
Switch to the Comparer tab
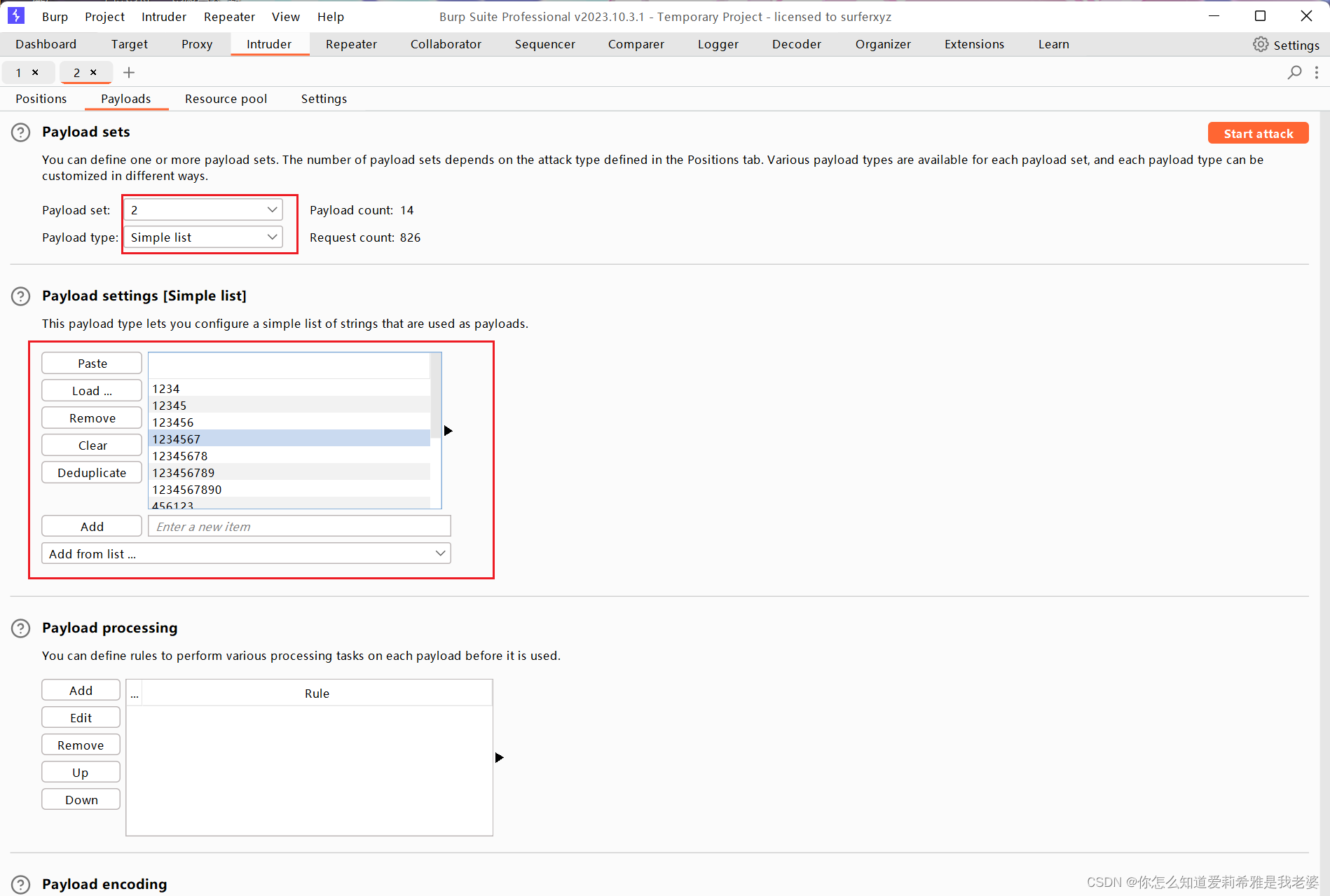636,44
